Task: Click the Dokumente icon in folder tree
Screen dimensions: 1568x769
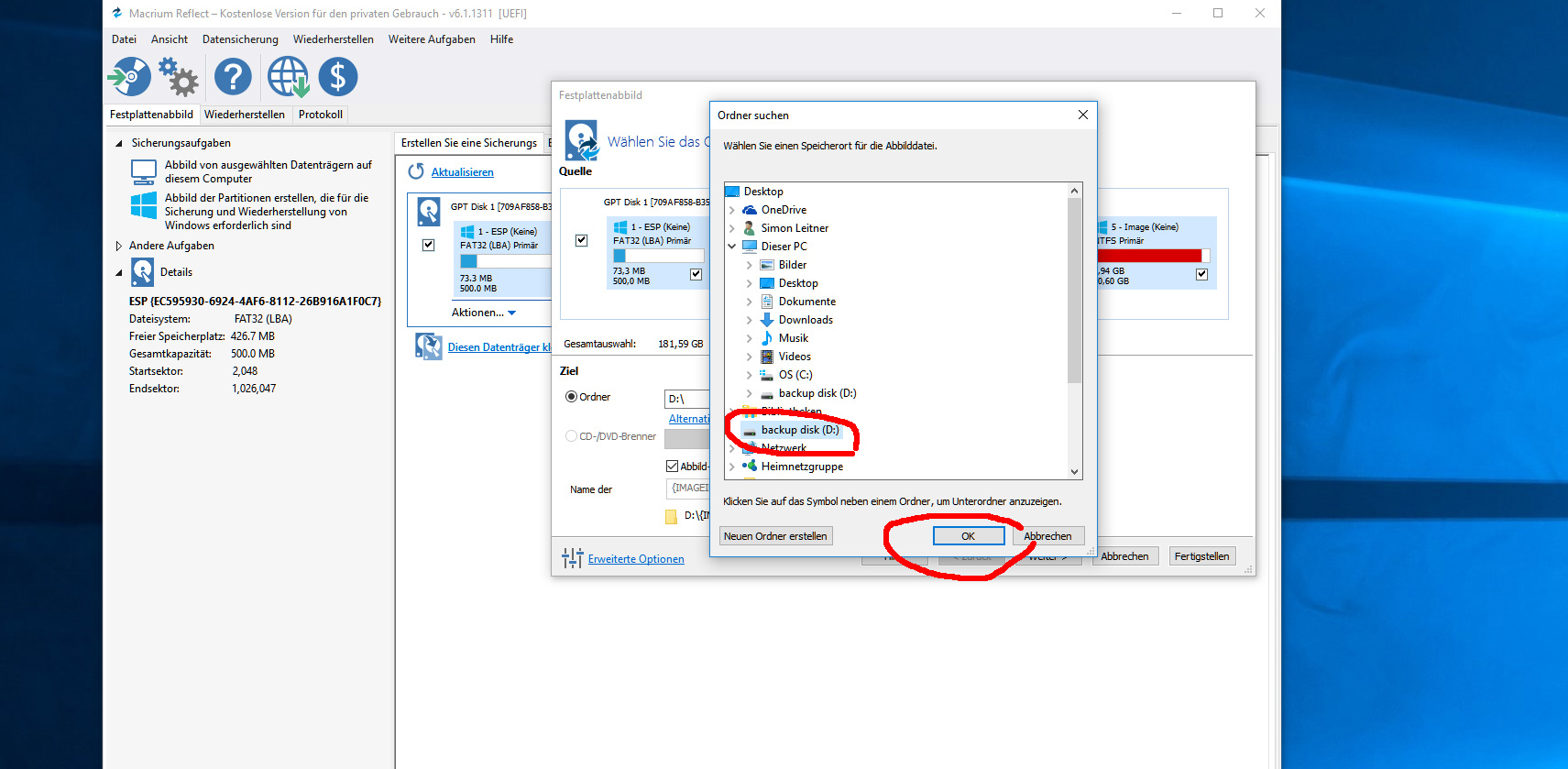Action: [767, 302]
